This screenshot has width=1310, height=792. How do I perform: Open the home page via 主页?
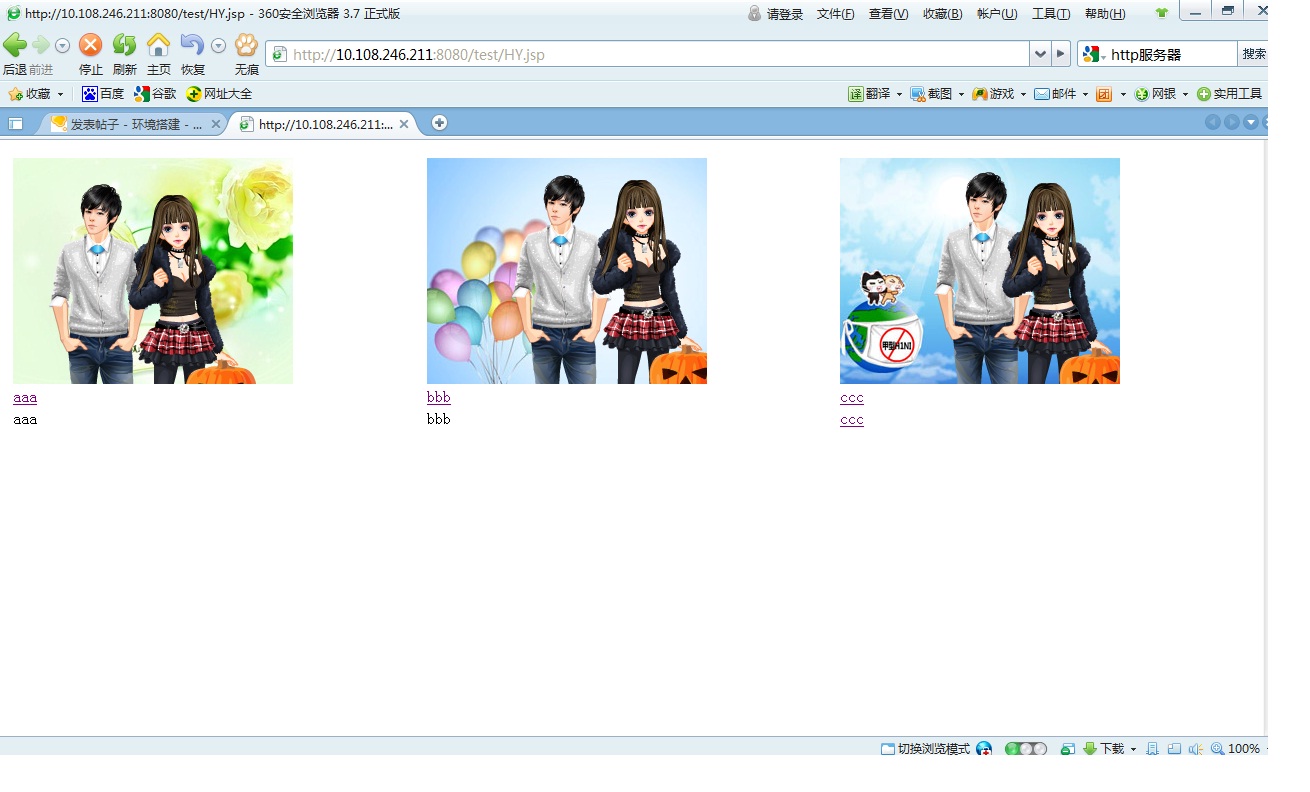(x=158, y=45)
